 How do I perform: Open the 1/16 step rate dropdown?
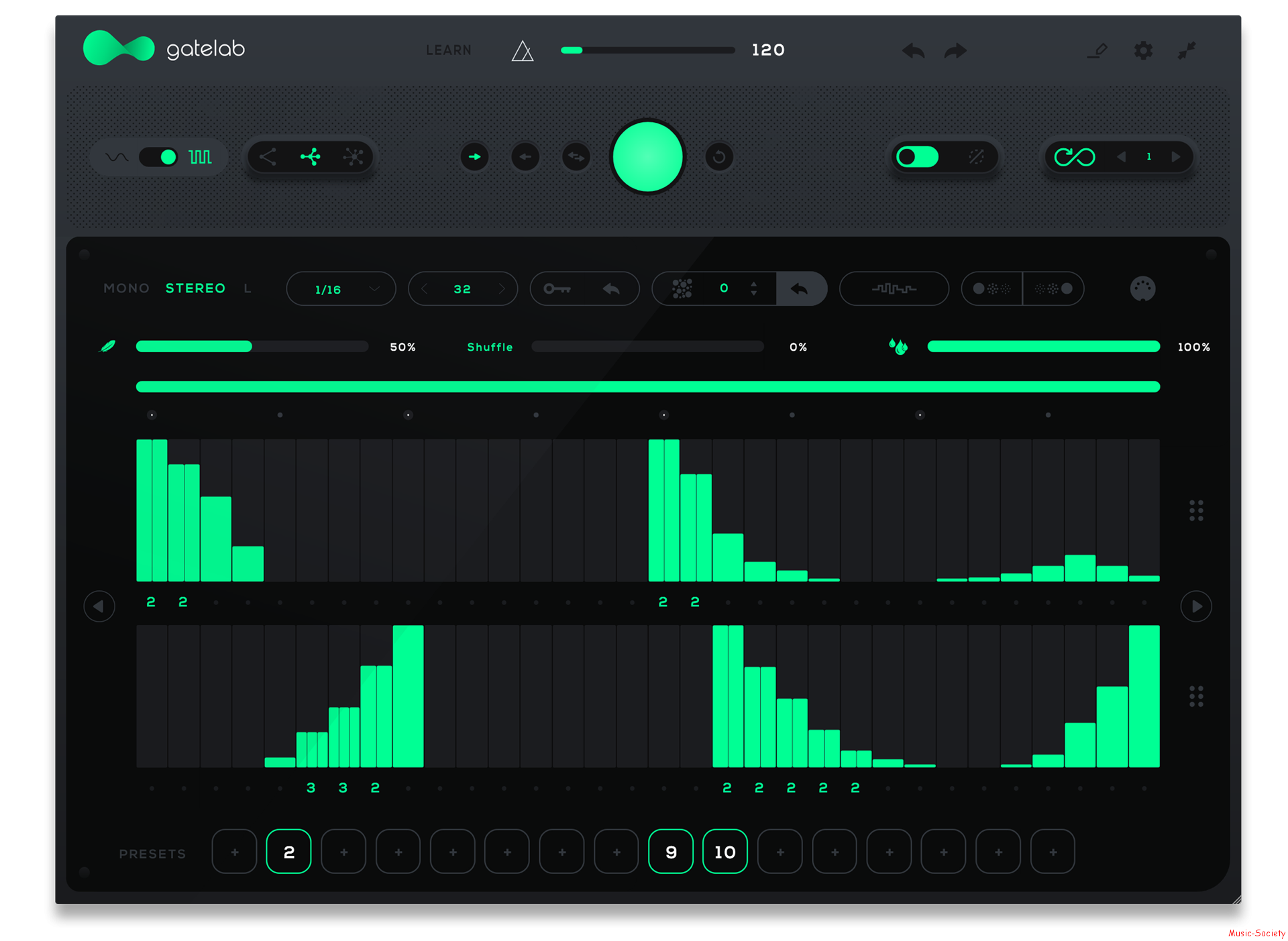point(341,289)
